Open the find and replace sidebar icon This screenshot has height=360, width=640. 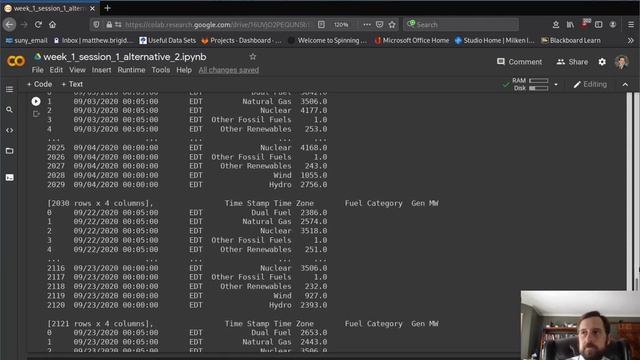click(9, 110)
